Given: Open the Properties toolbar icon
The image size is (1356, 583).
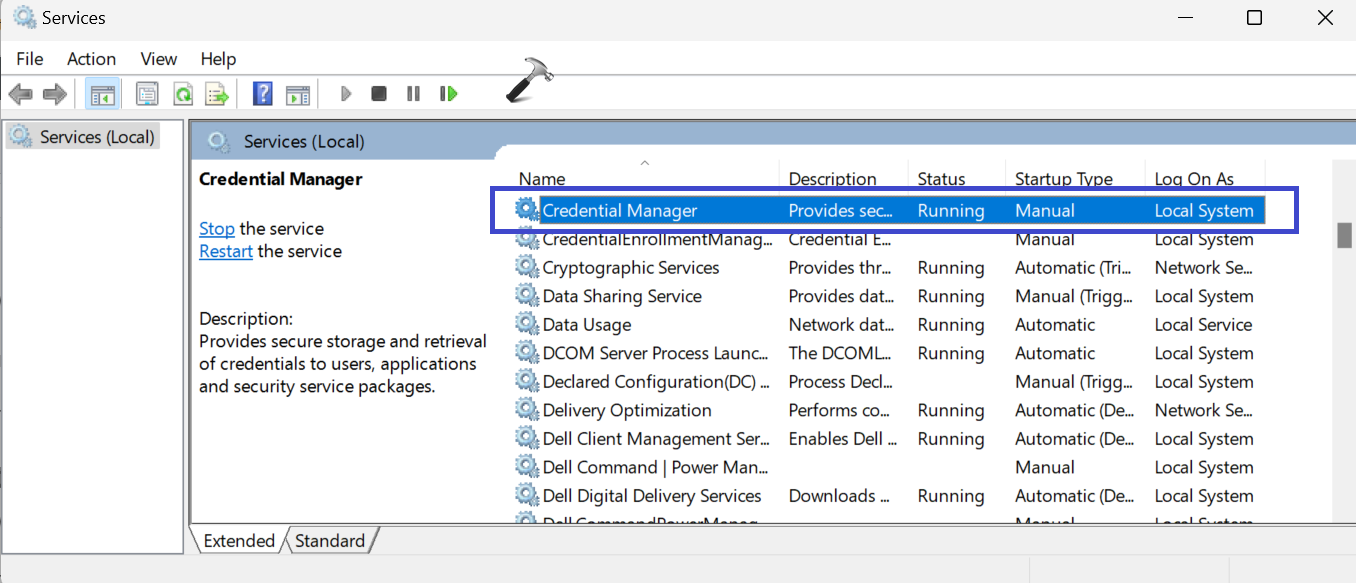Looking at the screenshot, I should coord(147,94).
